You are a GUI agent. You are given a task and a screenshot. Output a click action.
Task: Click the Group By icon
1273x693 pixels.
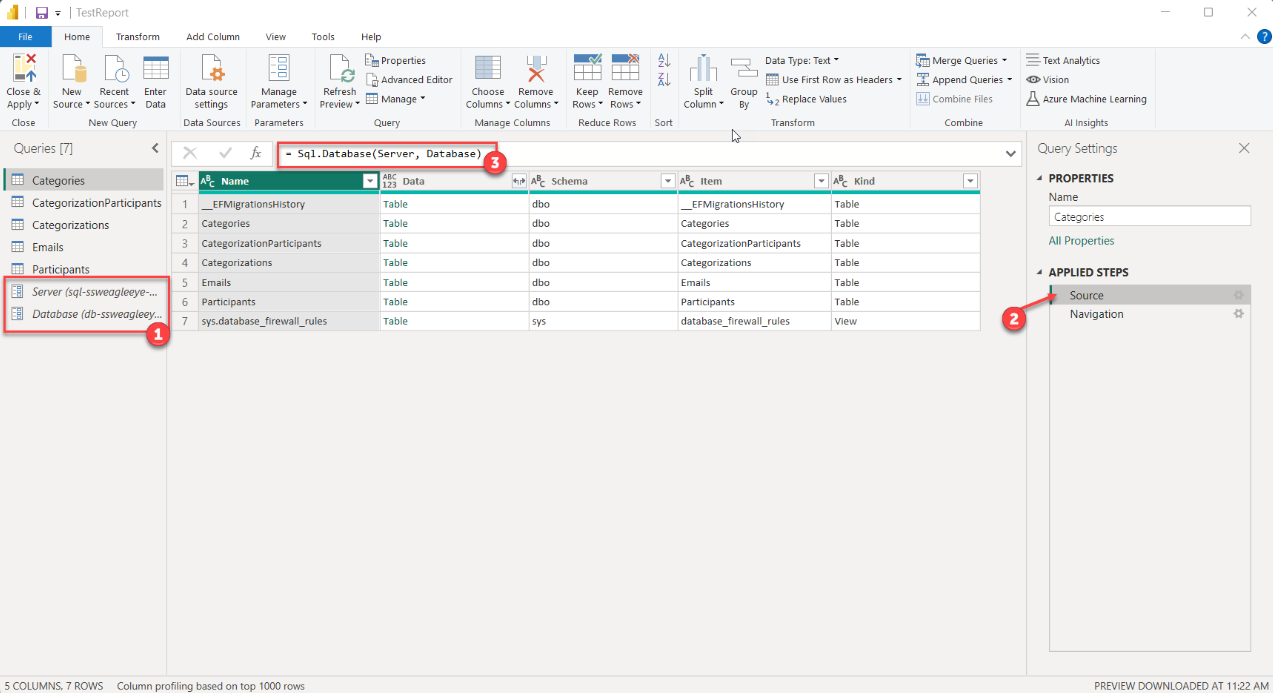(x=743, y=70)
